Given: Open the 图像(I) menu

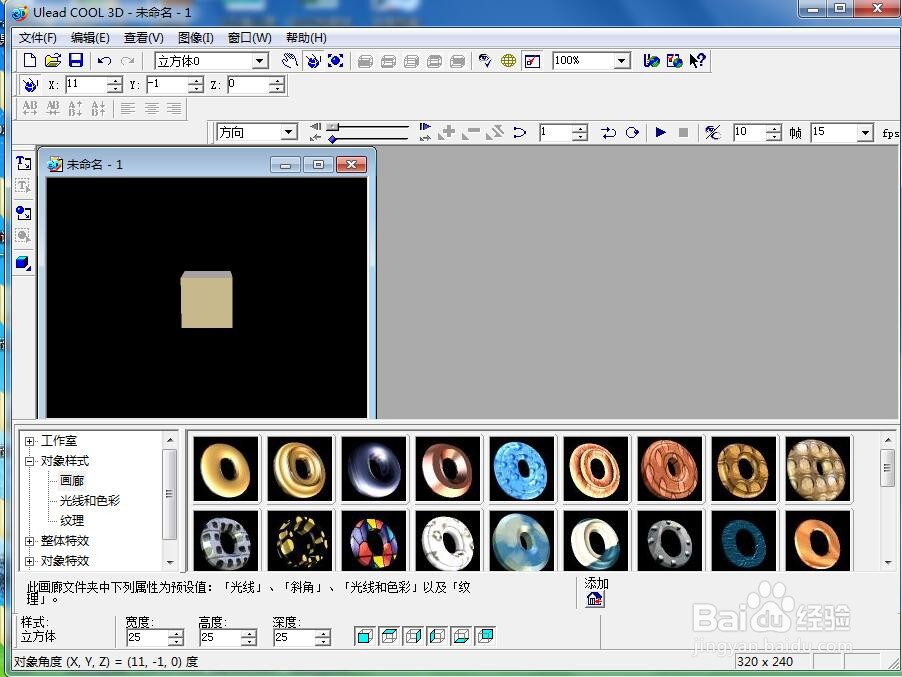Looking at the screenshot, I should (196, 38).
